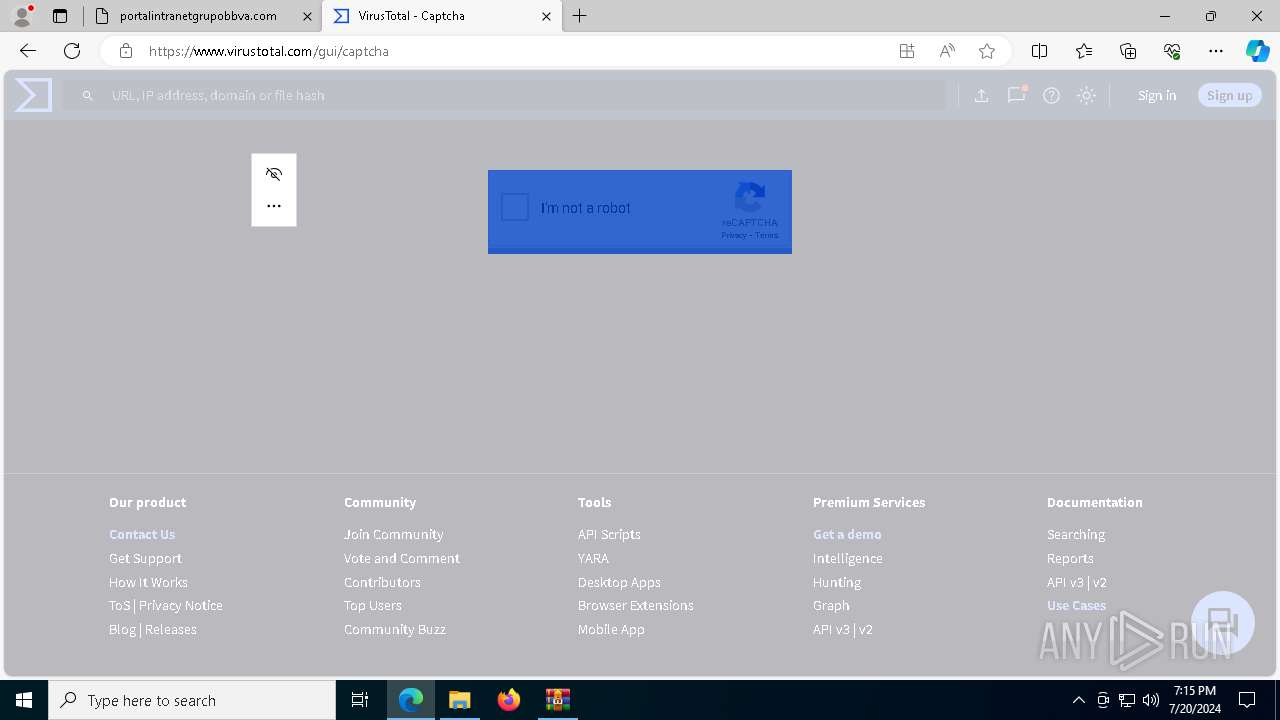Click the read aloud icon
Screen dimensions: 1280x720
click(947, 51)
